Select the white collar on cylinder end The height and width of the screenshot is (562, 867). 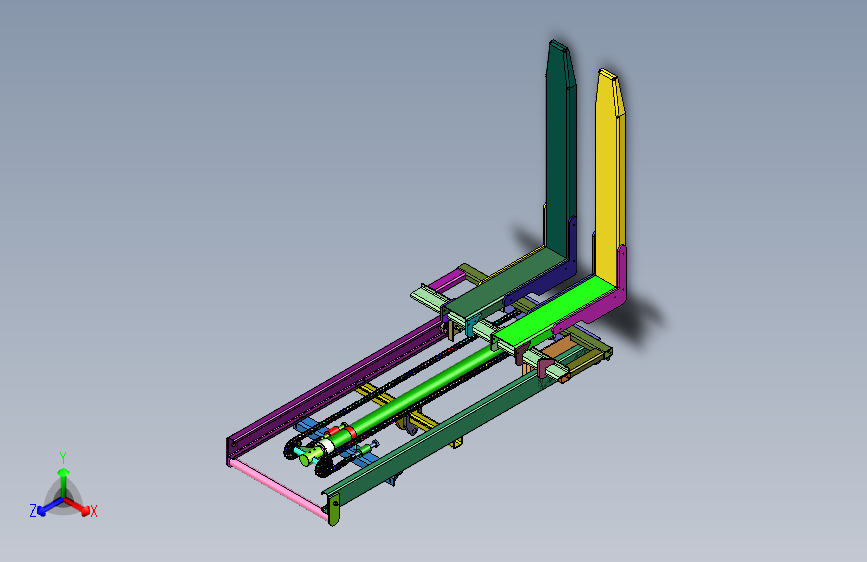(x=327, y=444)
